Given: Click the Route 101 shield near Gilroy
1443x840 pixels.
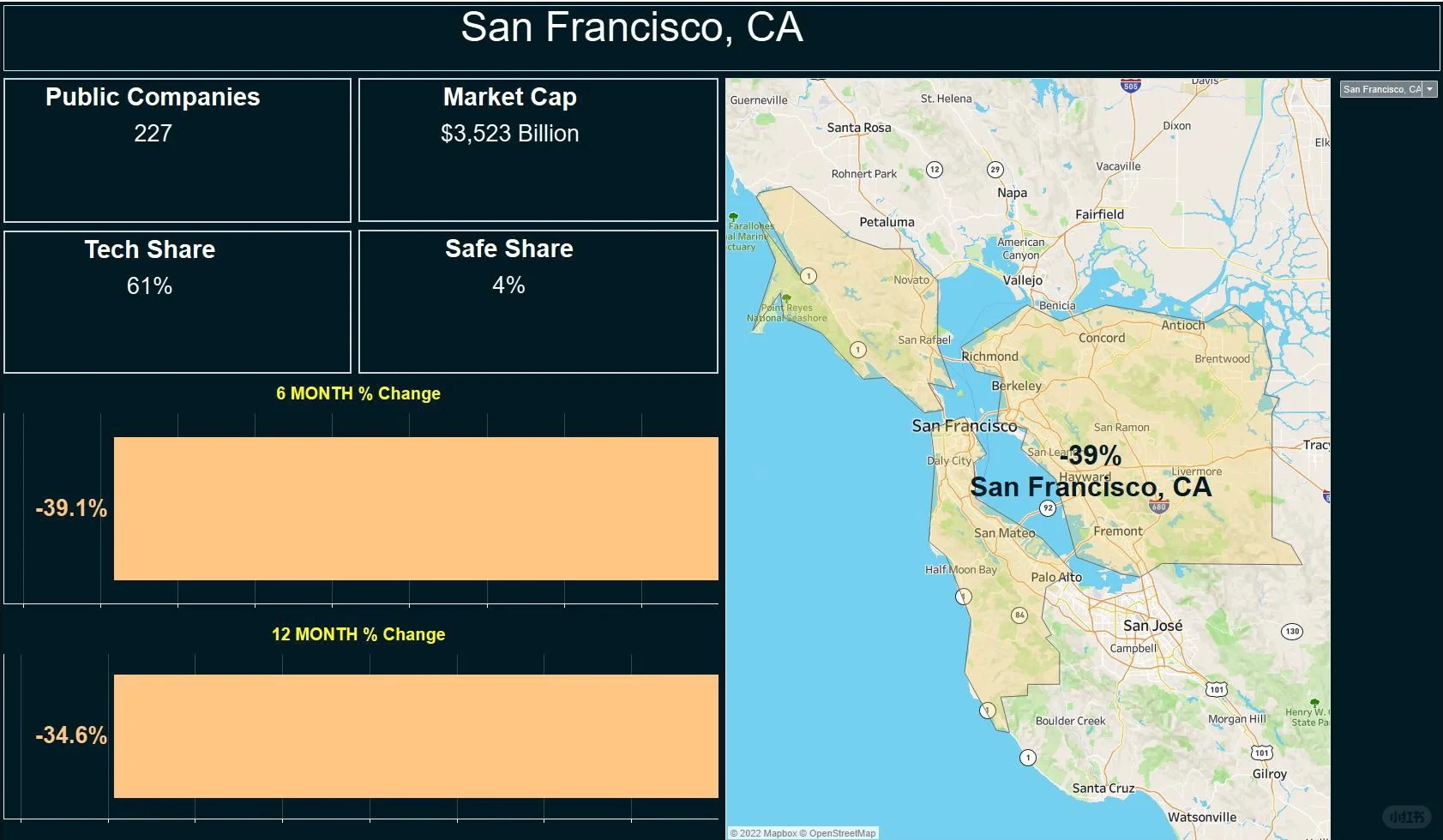Looking at the screenshot, I should [x=1261, y=753].
